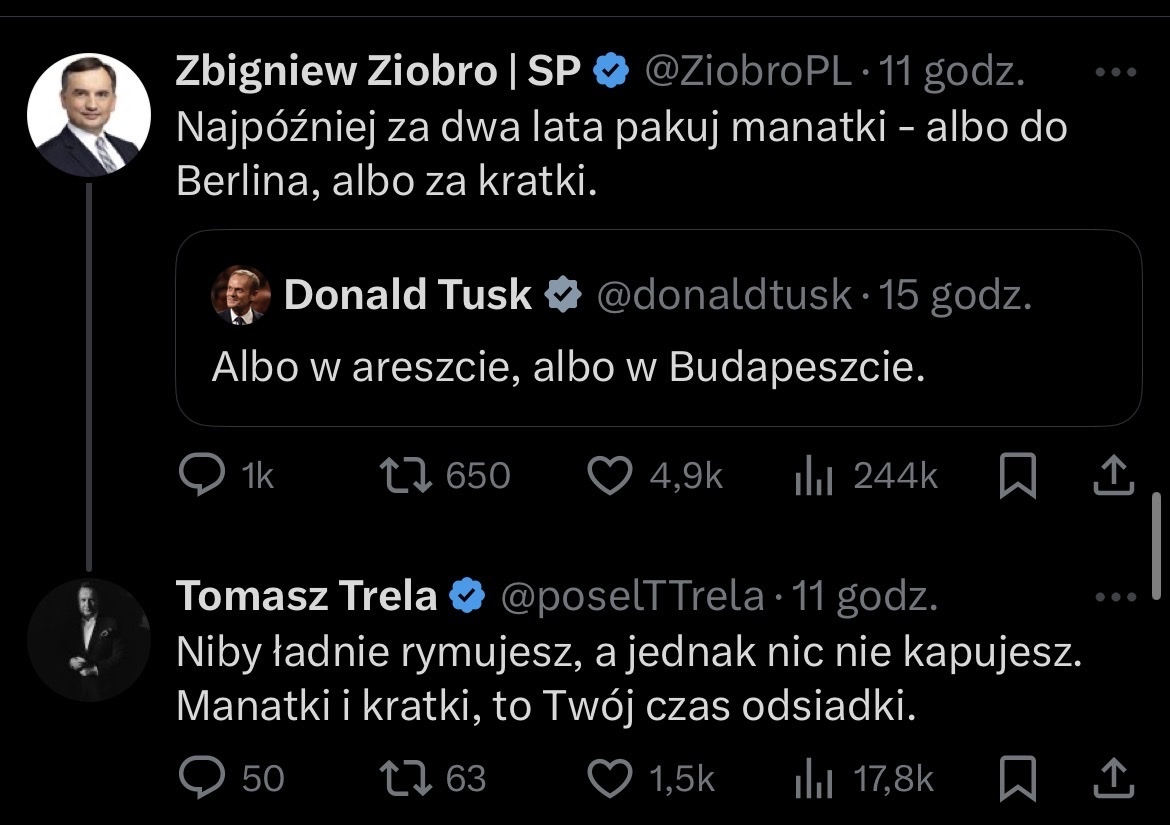
Task: Share Zbigniew Ziobro's tweet
Action: [1113, 476]
